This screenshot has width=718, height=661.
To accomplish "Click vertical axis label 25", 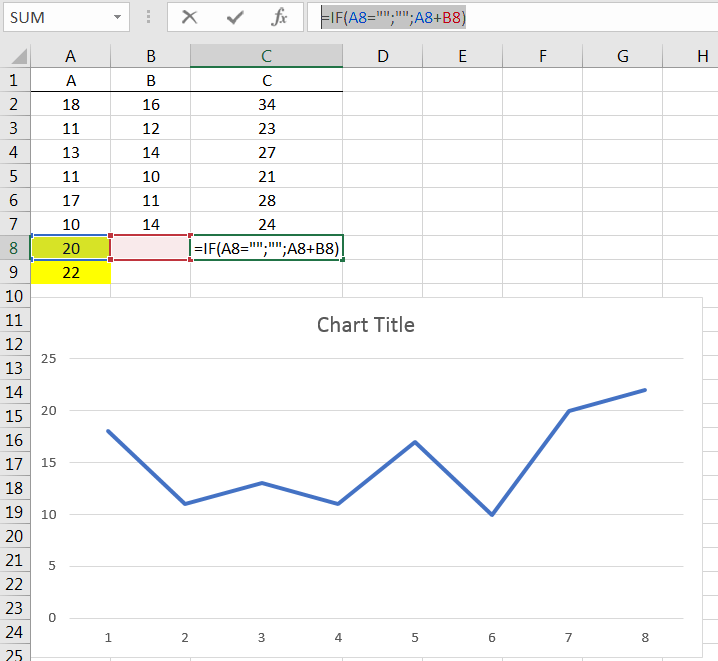I will [x=49, y=358].
